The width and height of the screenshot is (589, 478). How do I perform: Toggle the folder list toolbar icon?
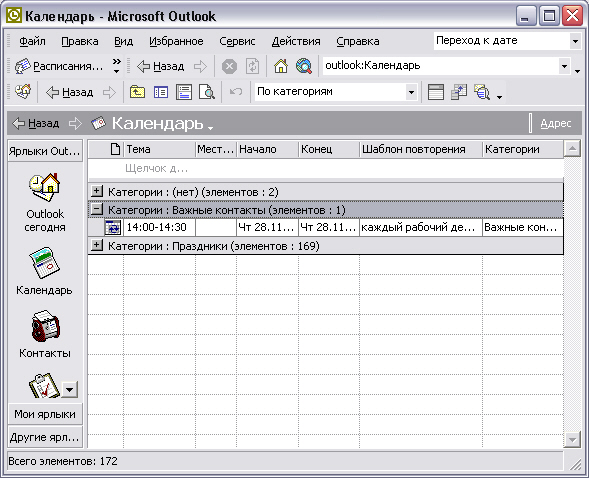click(161, 92)
